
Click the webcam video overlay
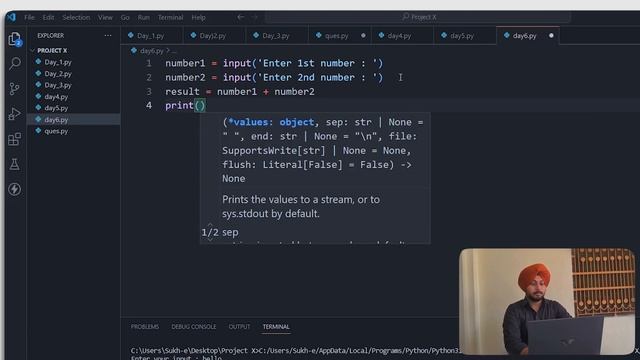tap(547, 301)
